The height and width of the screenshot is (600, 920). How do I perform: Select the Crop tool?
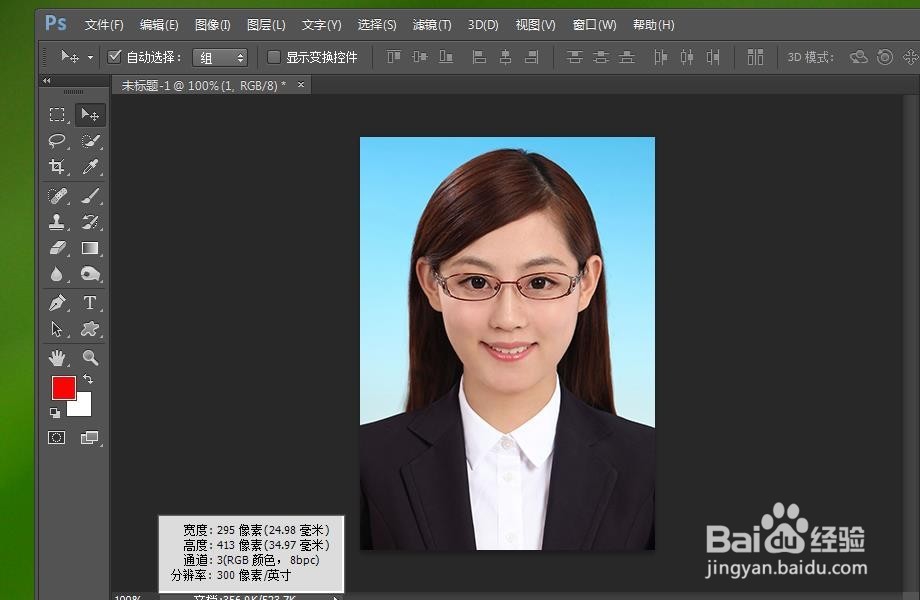(57, 166)
